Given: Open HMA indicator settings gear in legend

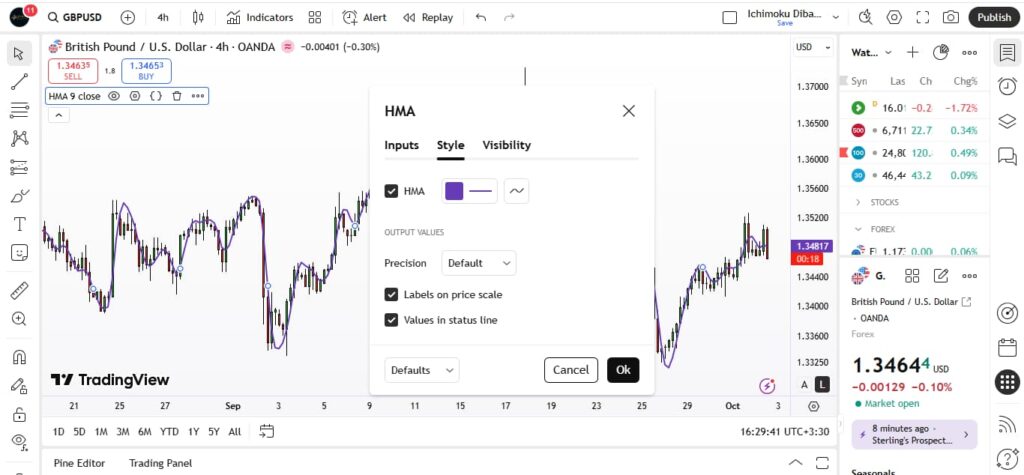Looking at the screenshot, I should click(x=135, y=96).
